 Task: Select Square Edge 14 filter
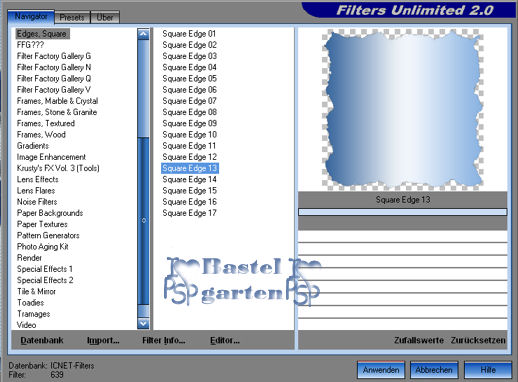189,179
